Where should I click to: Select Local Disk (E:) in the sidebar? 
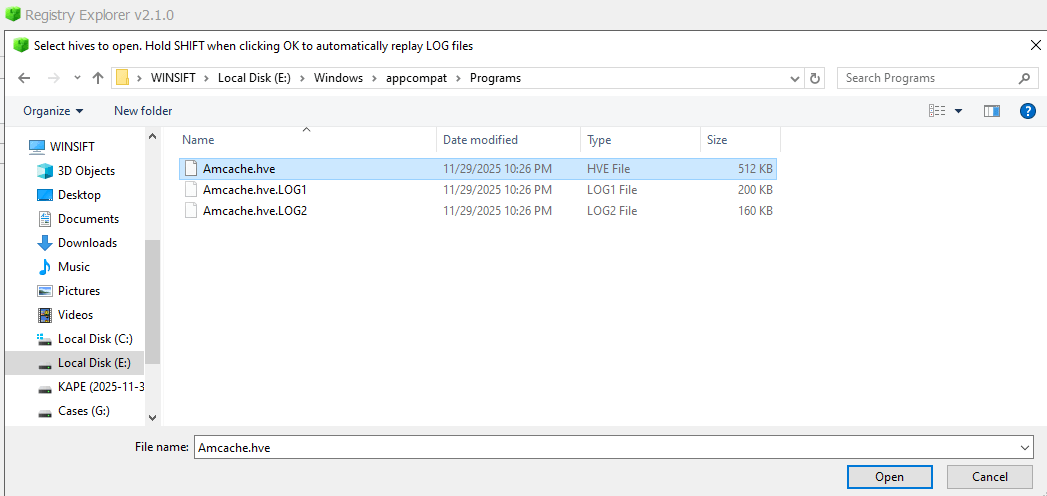75,363
